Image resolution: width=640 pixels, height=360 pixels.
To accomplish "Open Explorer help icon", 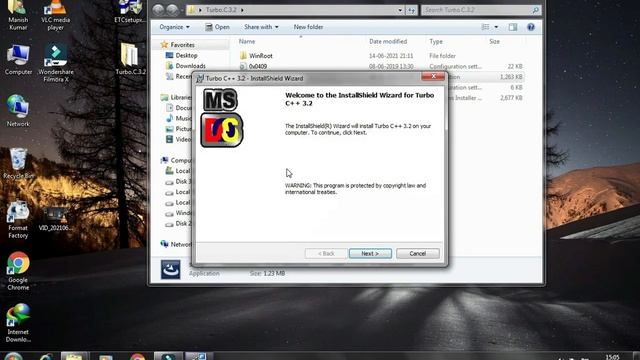I will pyautogui.click(x=531, y=27).
